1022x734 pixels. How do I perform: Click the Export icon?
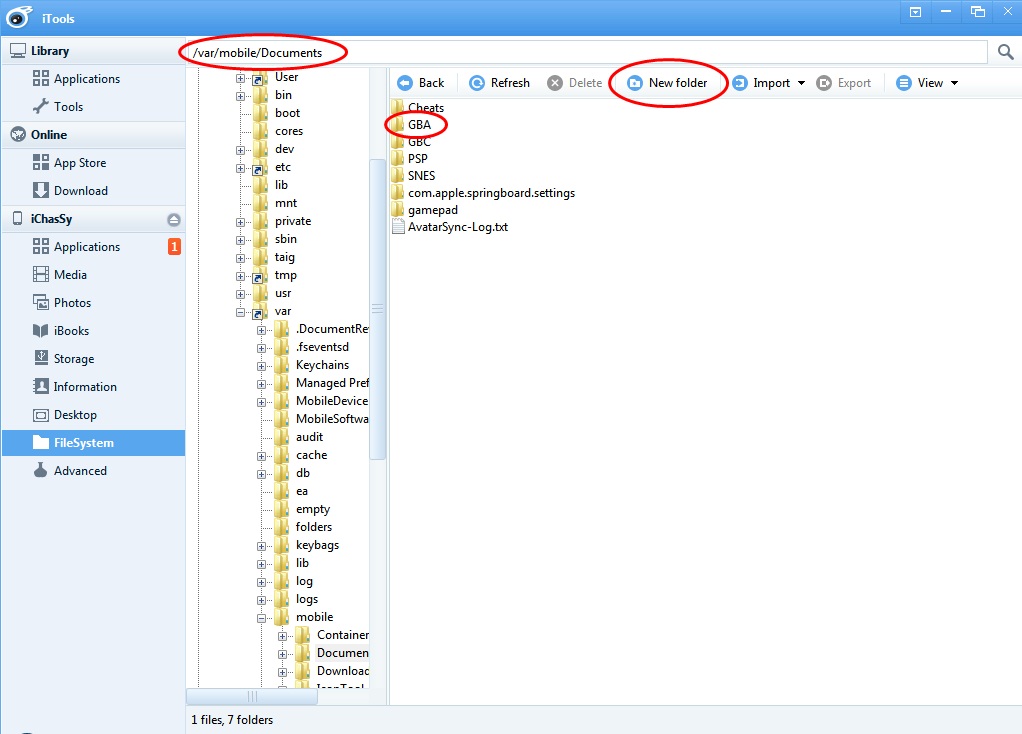[x=824, y=83]
